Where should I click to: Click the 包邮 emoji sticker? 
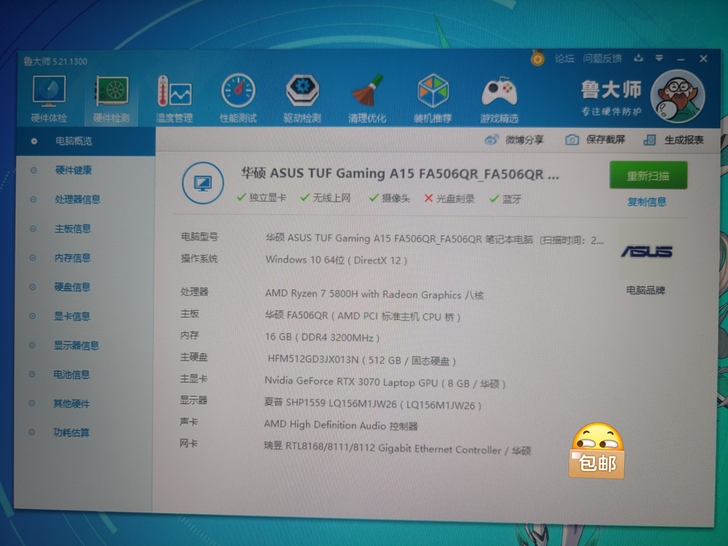tap(597, 450)
